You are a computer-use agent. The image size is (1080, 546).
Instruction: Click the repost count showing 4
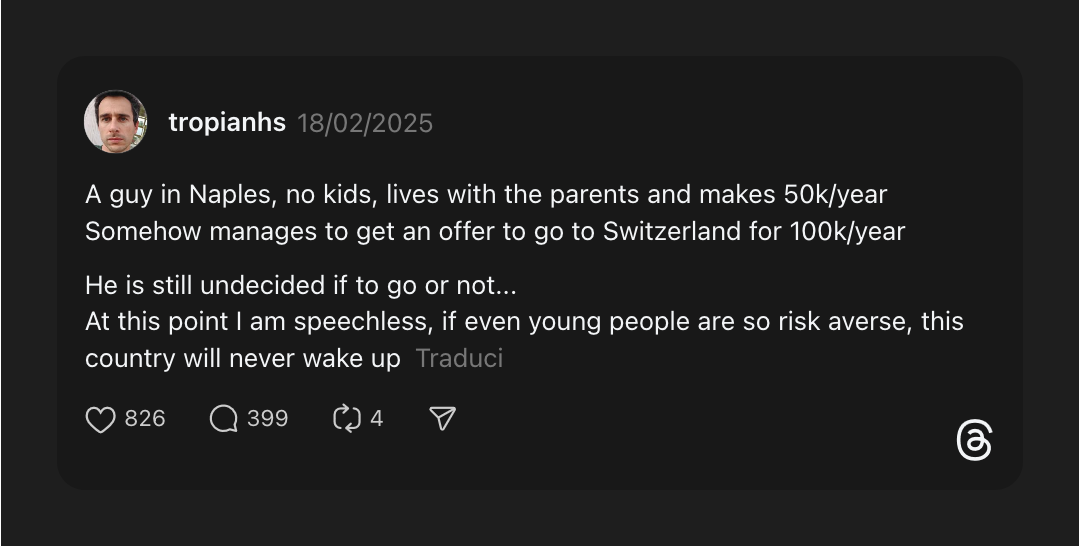[x=376, y=418]
